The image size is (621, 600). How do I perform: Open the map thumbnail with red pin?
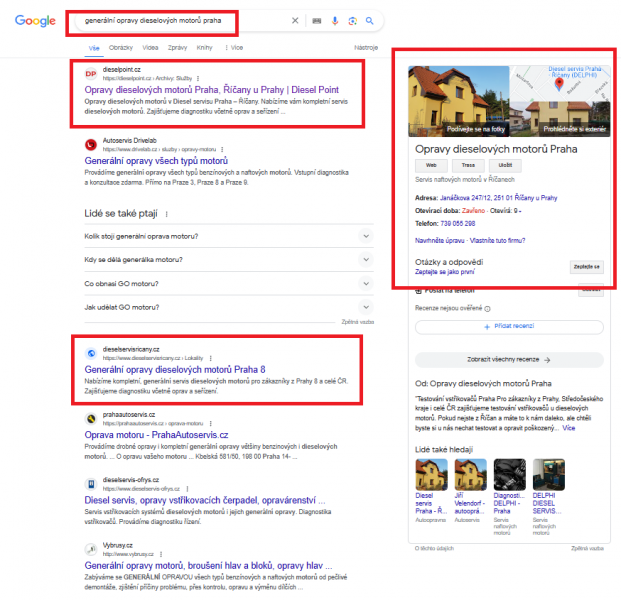[x=560, y=84]
